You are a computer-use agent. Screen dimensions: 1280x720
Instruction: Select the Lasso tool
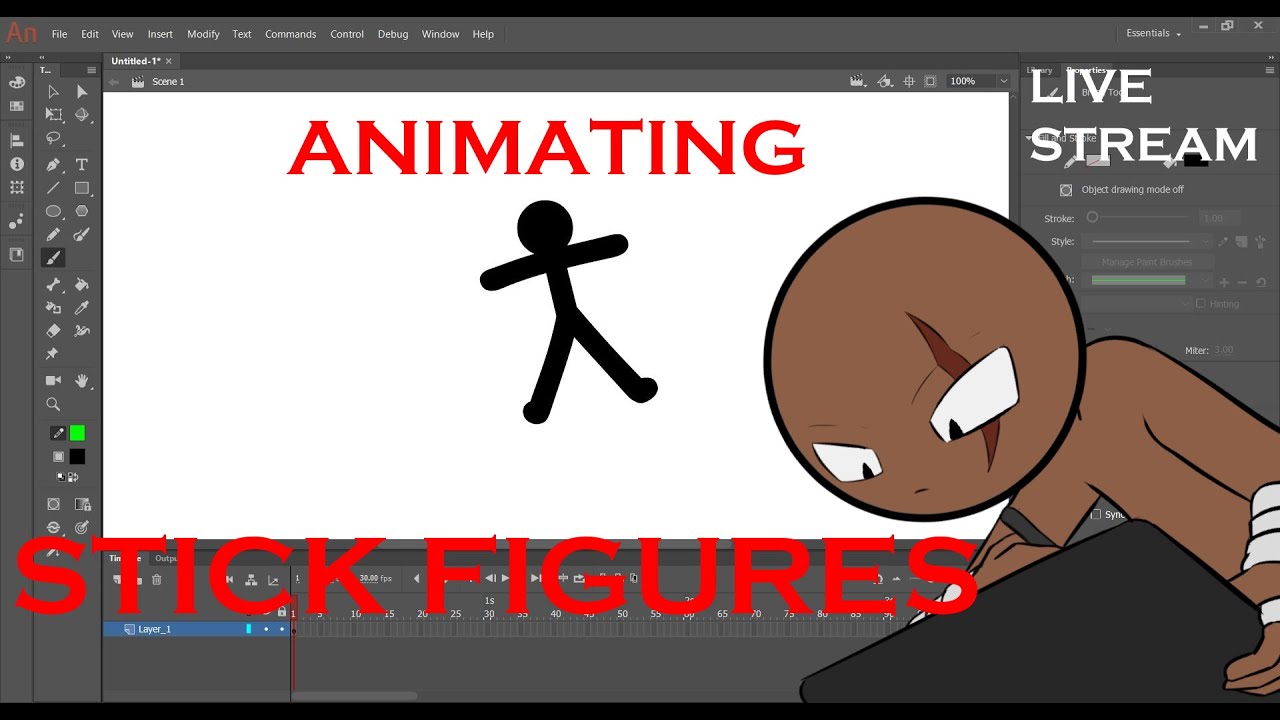(x=53, y=139)
